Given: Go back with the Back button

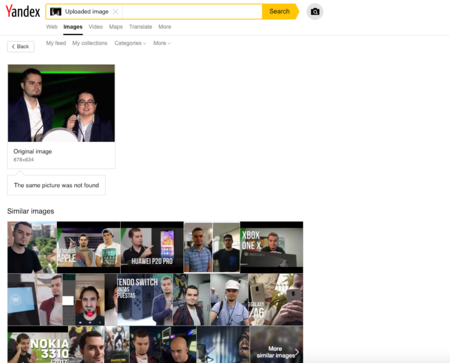Looking at the screenshot, I should coord(21,46).
